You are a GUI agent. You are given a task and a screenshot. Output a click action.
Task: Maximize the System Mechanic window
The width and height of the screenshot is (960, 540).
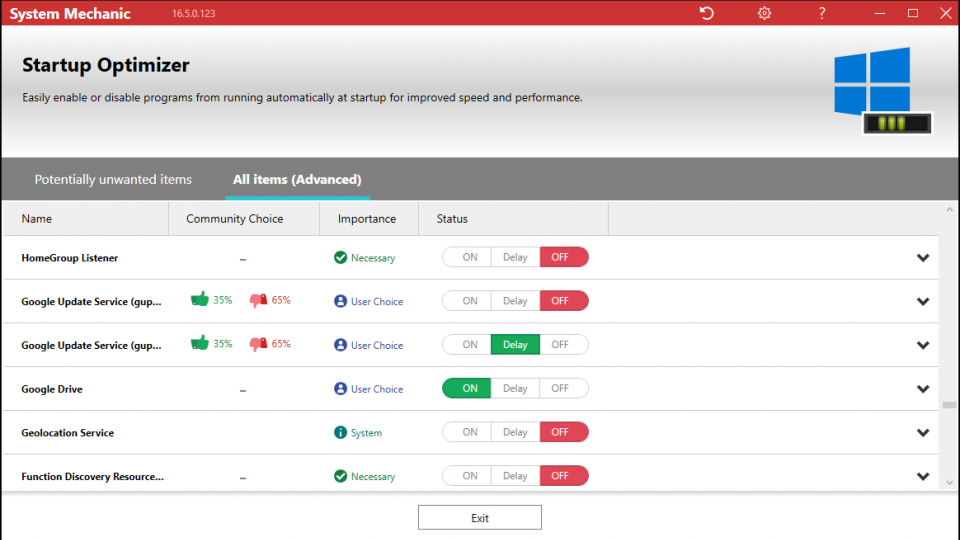pos(913,13)
